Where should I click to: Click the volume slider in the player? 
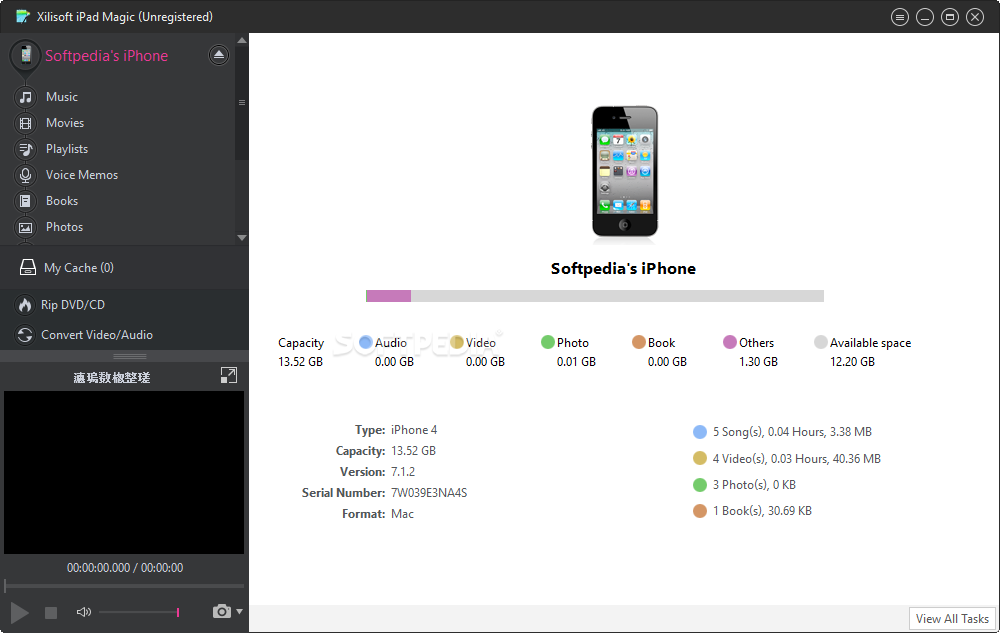(138, 613)
